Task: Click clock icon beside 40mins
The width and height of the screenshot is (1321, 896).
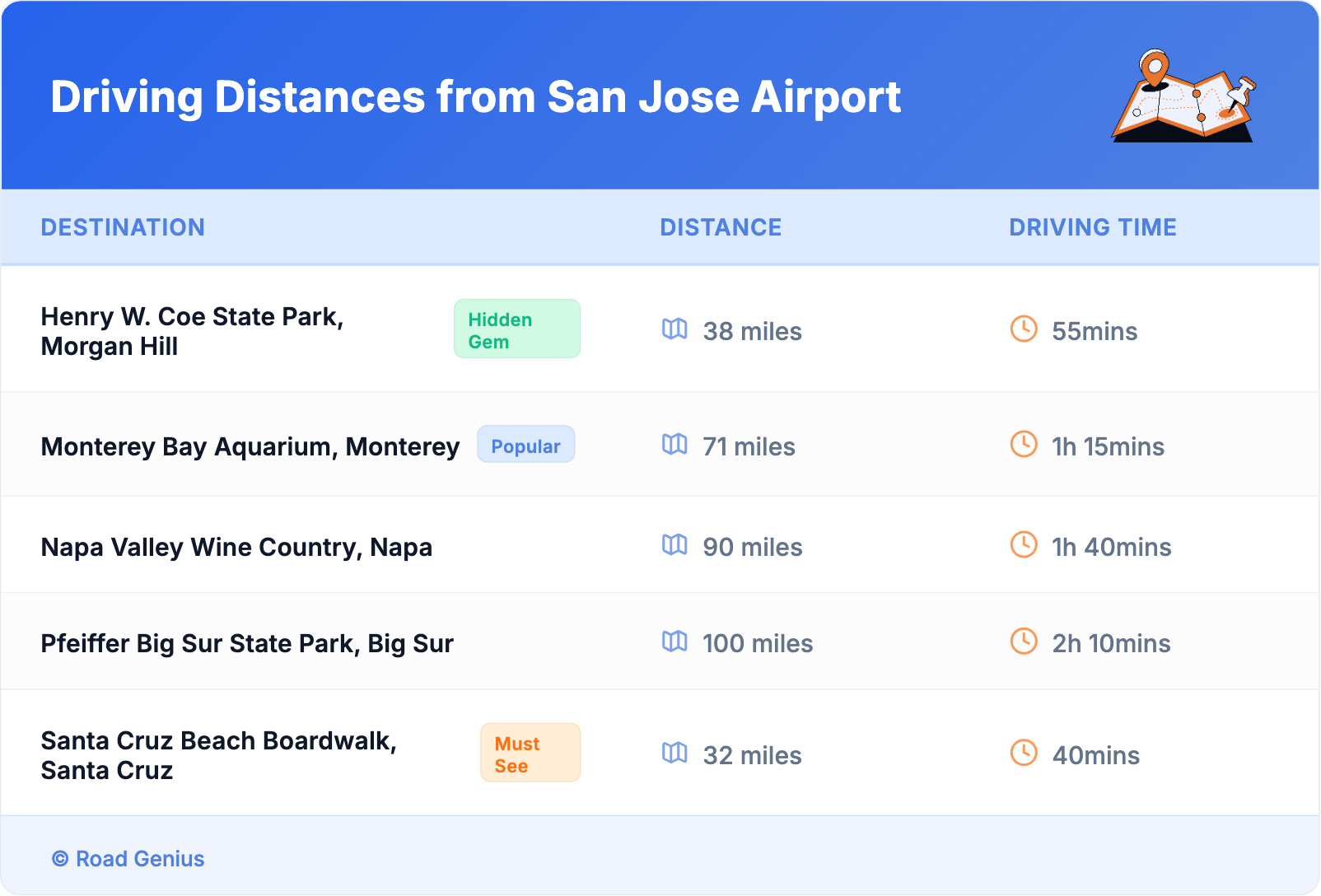Action: (1024, 753)
